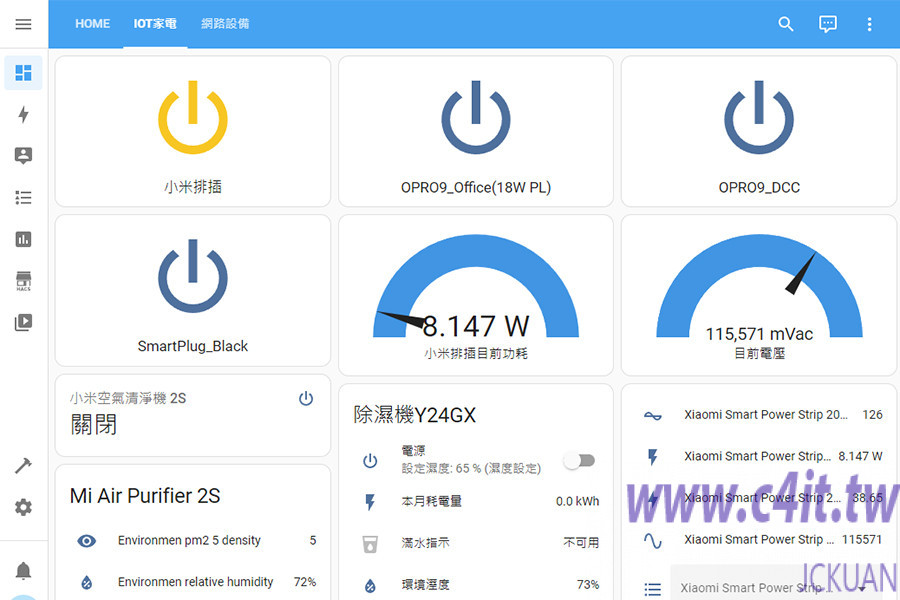The height and width of the screenshot is (600, 900).
Task: Open the History chart sidebar icon
Action: (23, 239)
